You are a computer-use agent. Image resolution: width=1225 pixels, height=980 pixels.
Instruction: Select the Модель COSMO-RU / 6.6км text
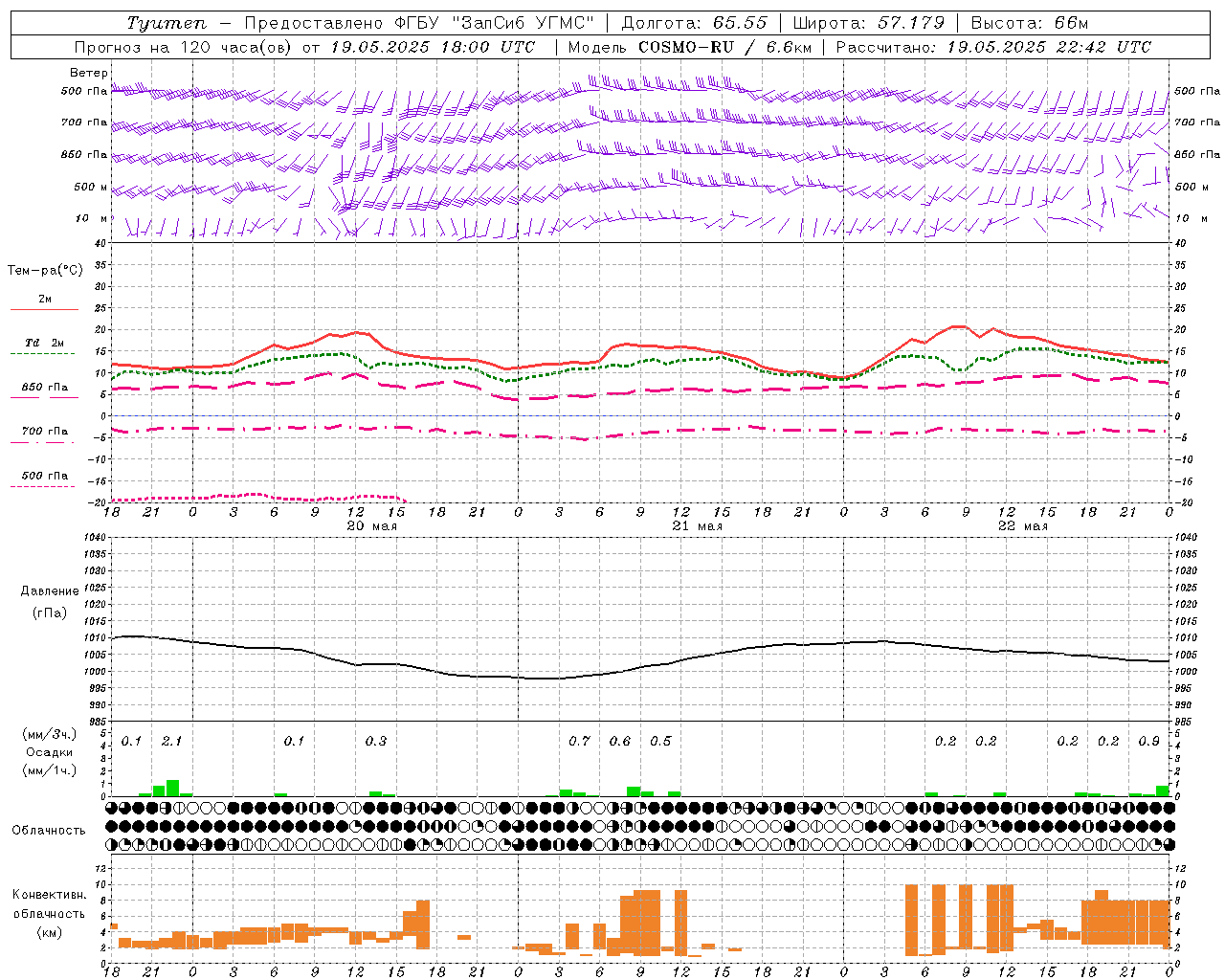click(x=689, y=47)
